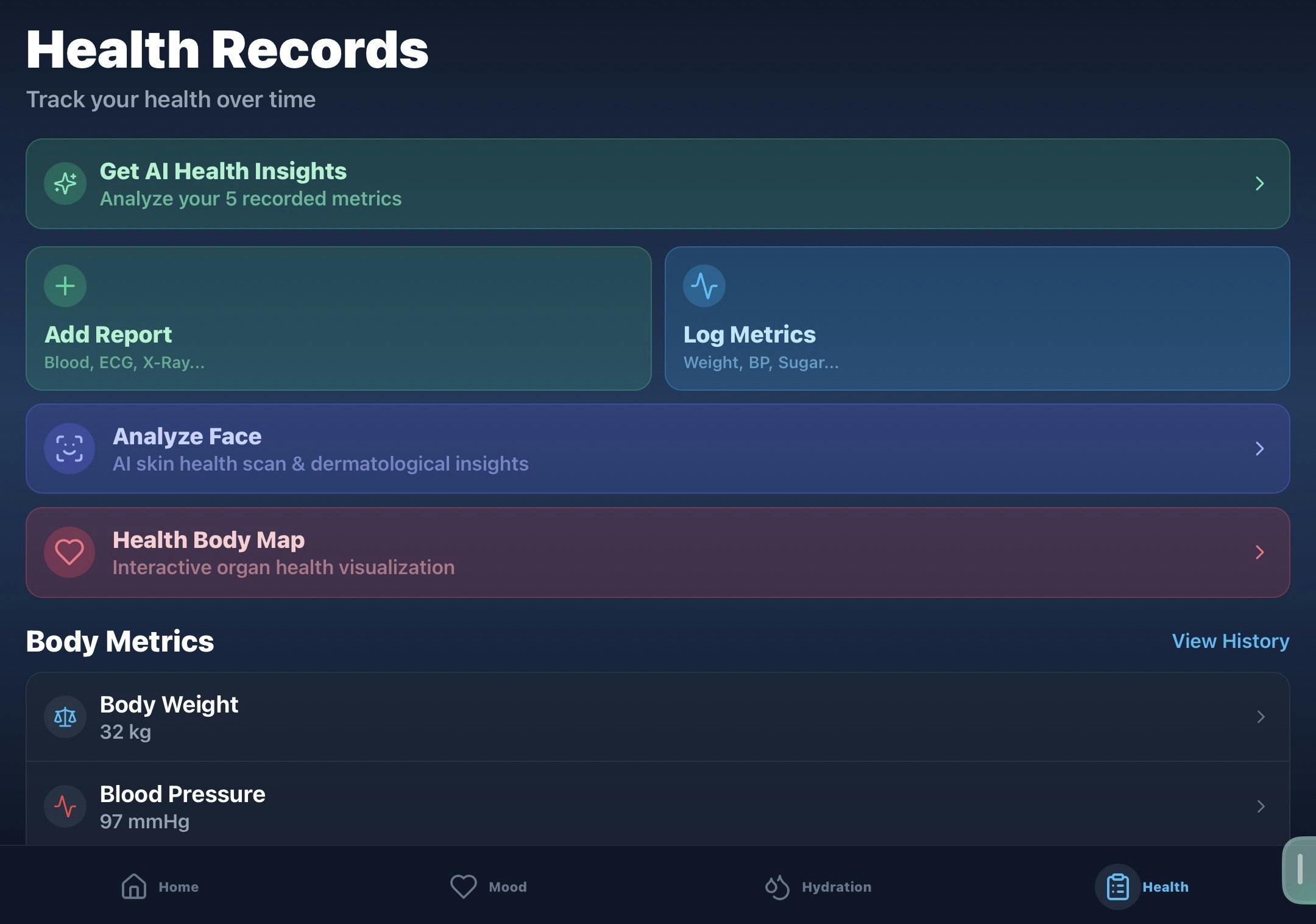This screenshot has height=924, width=1316.
Task: Switch to the Home tab
Action: (160, 887)
